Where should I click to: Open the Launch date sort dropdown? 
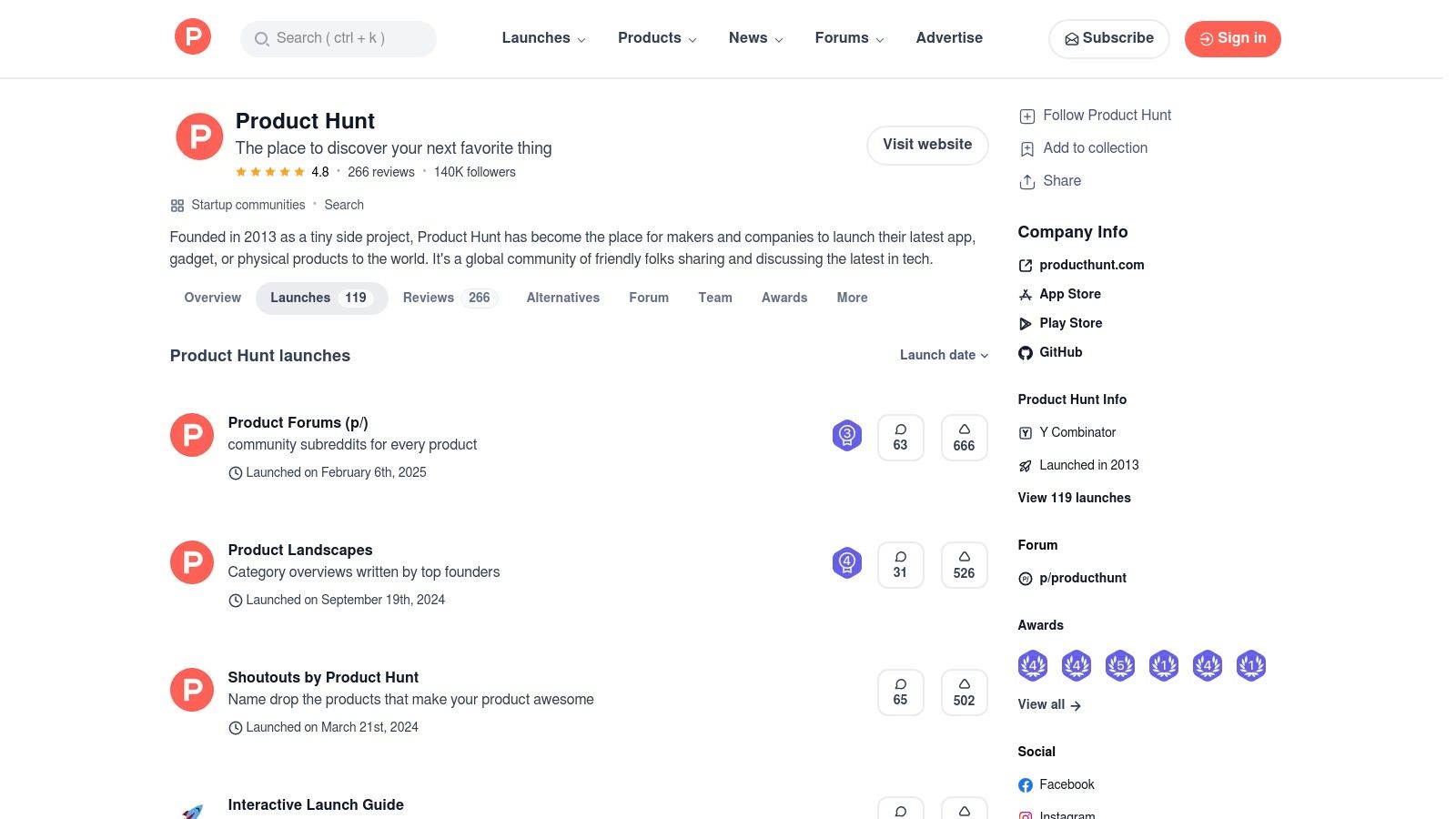tap(943, 355)
